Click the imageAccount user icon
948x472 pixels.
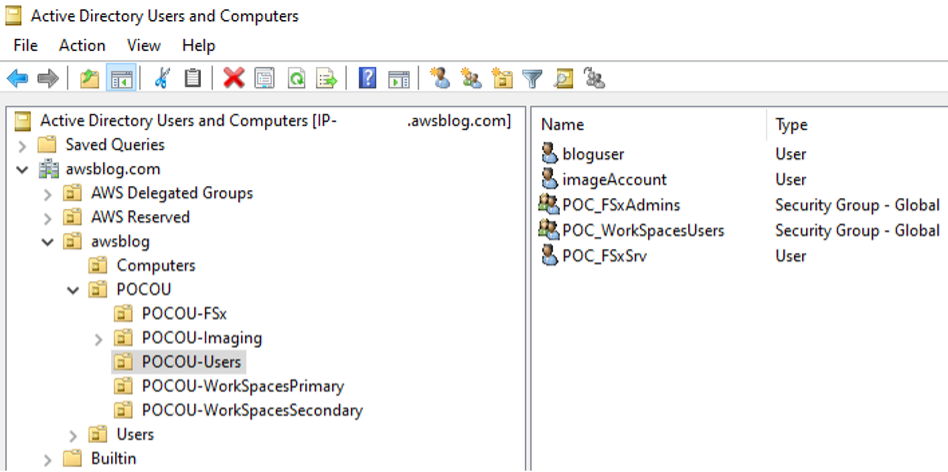[x=549, y=179]
